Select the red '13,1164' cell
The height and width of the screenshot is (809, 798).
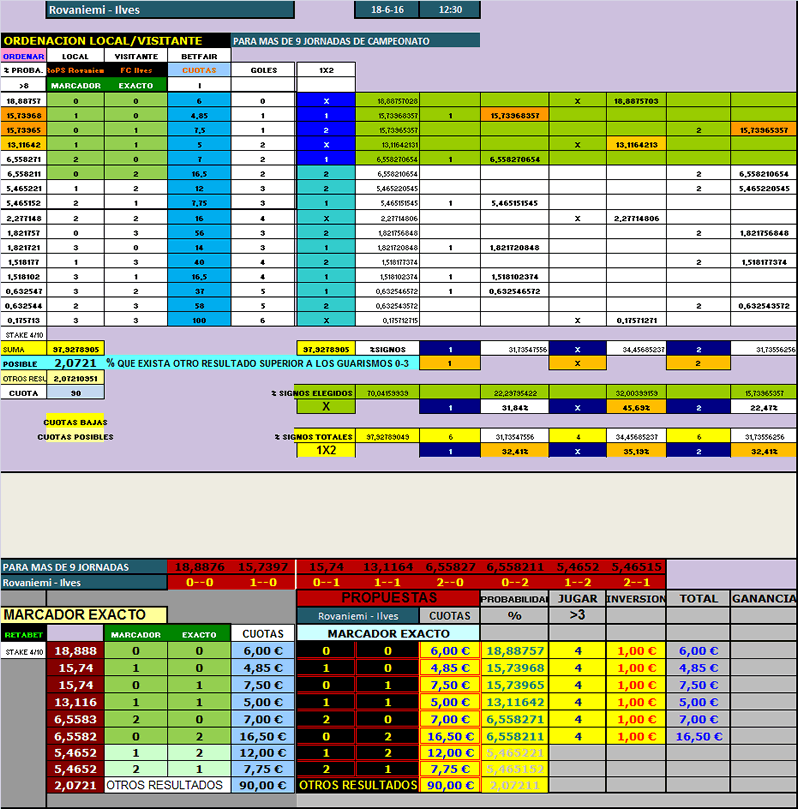click(x=388, y=567)
